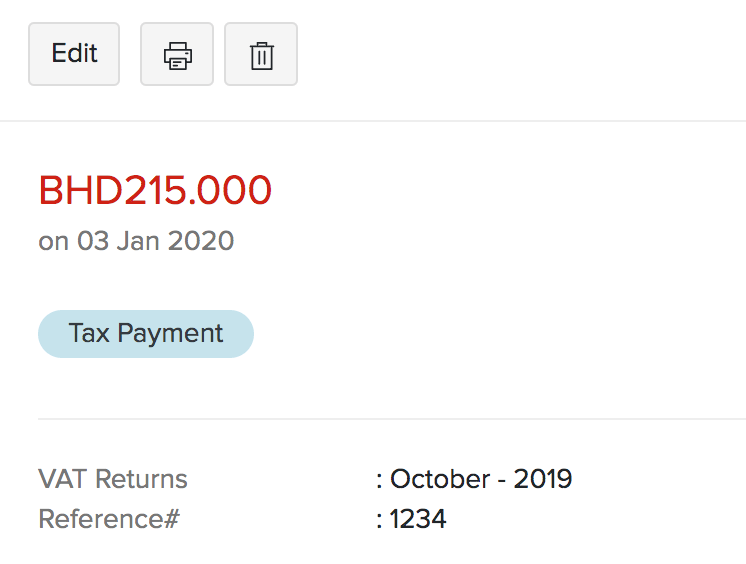The height and width of the screenshot is (564, 746).
Task: Click the word October in VAT Returns
Action: coord(439,478)
